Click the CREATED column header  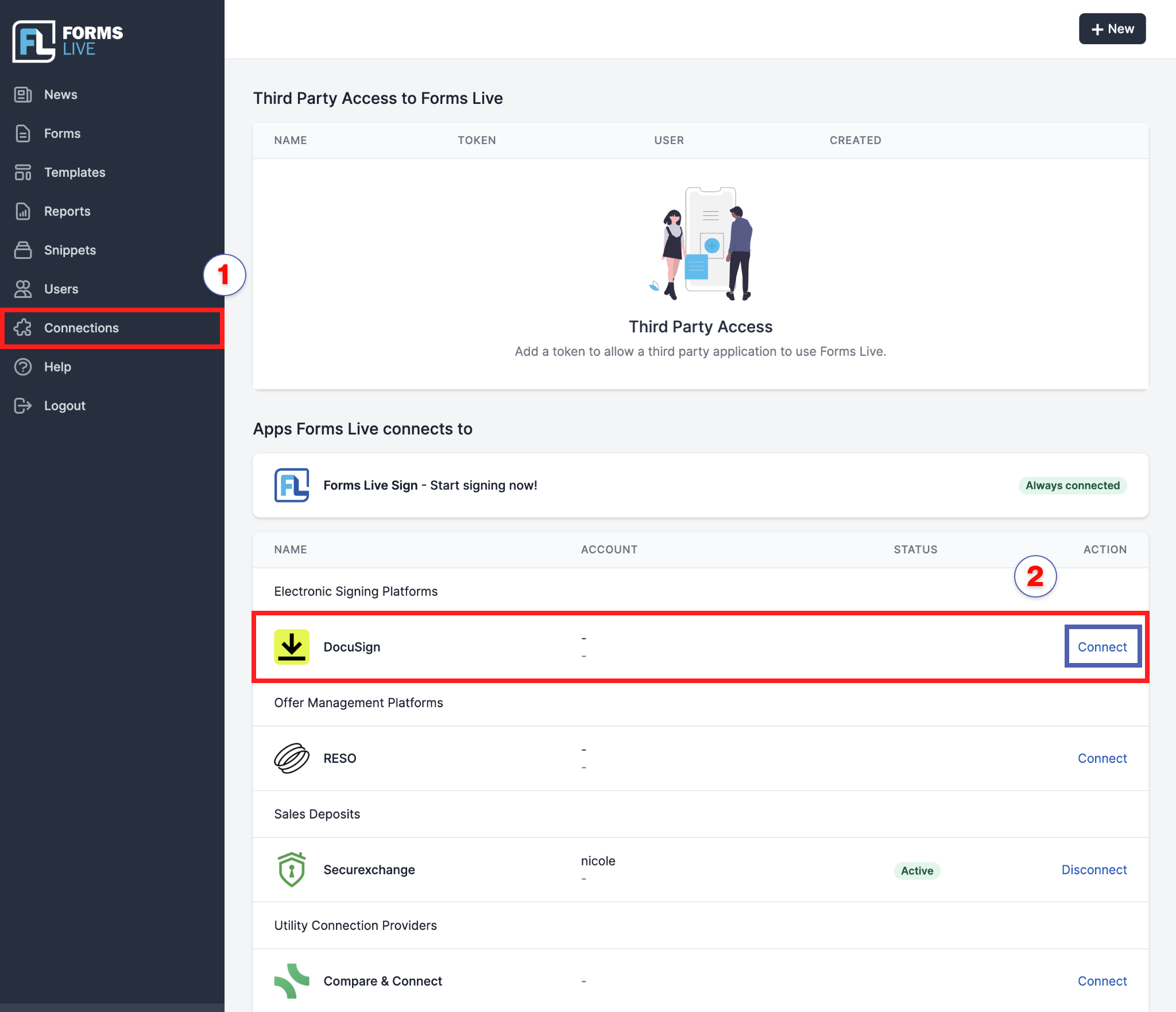point(855,140)
